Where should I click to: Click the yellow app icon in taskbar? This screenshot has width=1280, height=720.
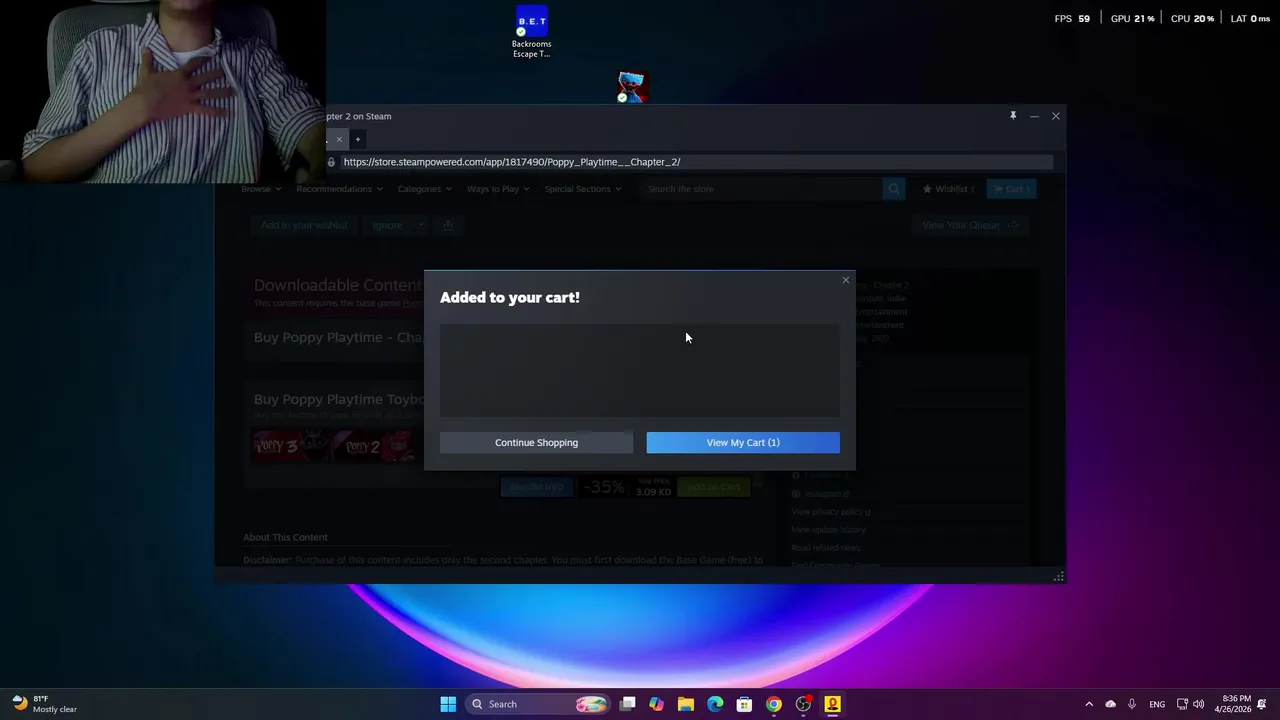tap(832, 704)
